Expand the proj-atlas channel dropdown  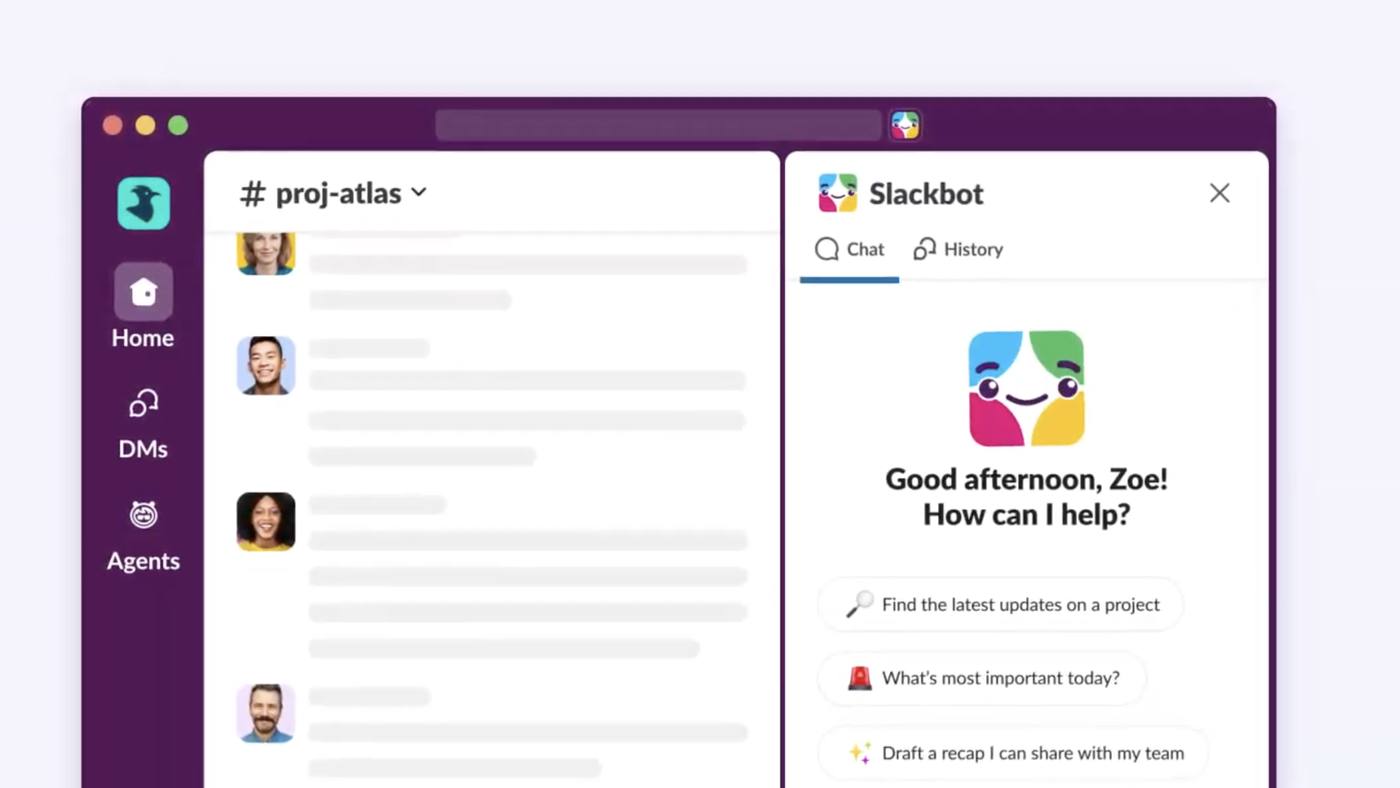tap(419, 193)
